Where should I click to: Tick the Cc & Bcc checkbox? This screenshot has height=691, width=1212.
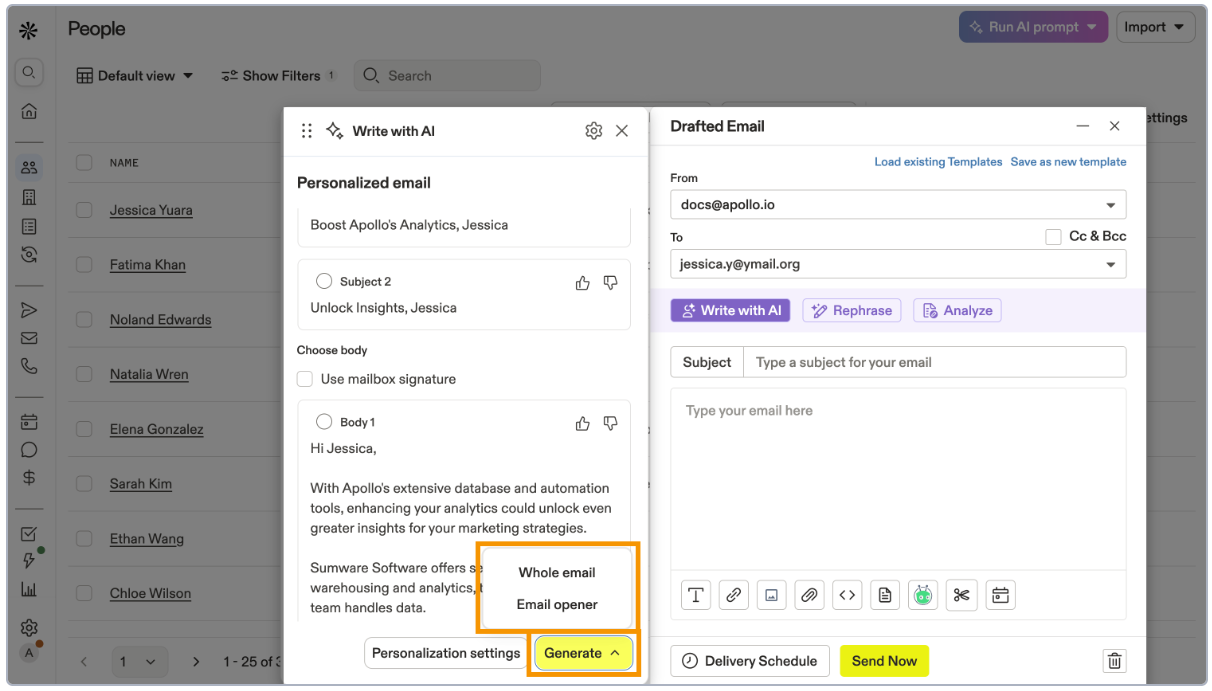(x=1053, y=237)
